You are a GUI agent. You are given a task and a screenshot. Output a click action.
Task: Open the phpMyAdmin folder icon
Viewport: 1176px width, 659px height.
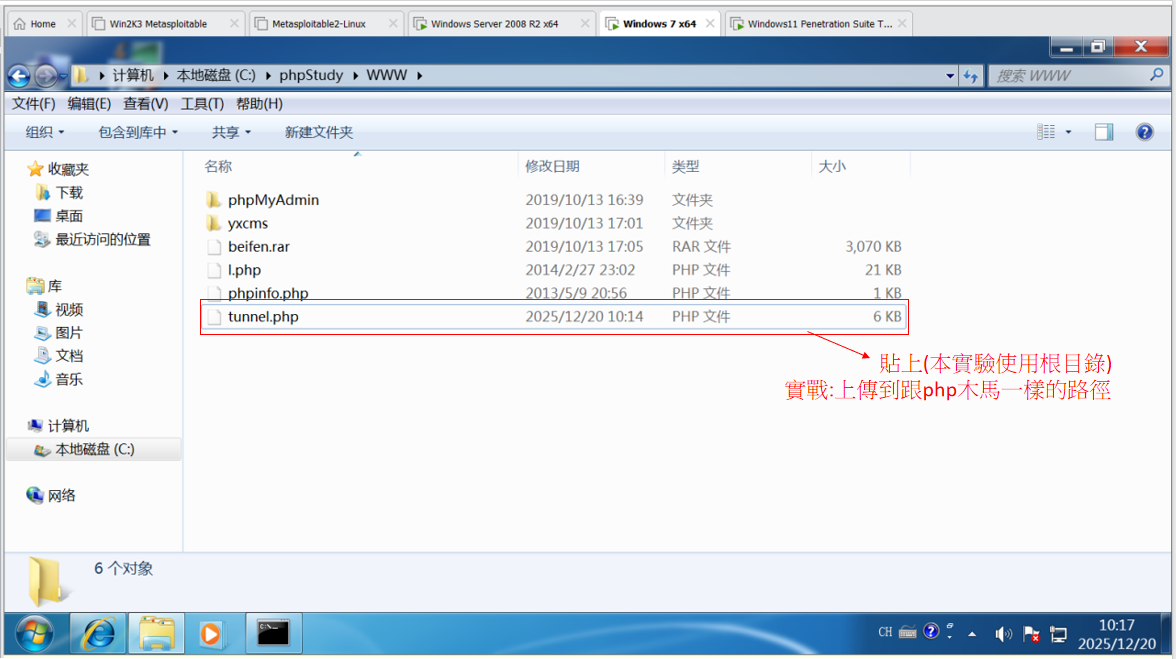point(214,199)
